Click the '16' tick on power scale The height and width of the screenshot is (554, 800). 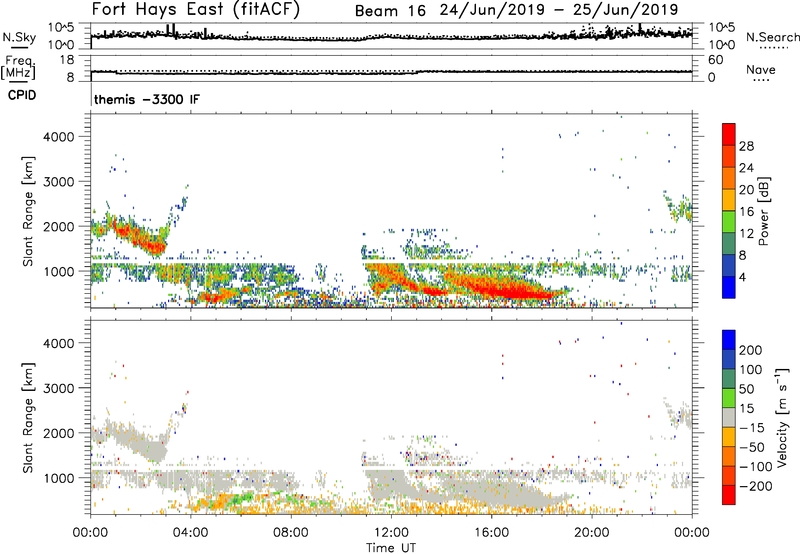tap(746, 212)
